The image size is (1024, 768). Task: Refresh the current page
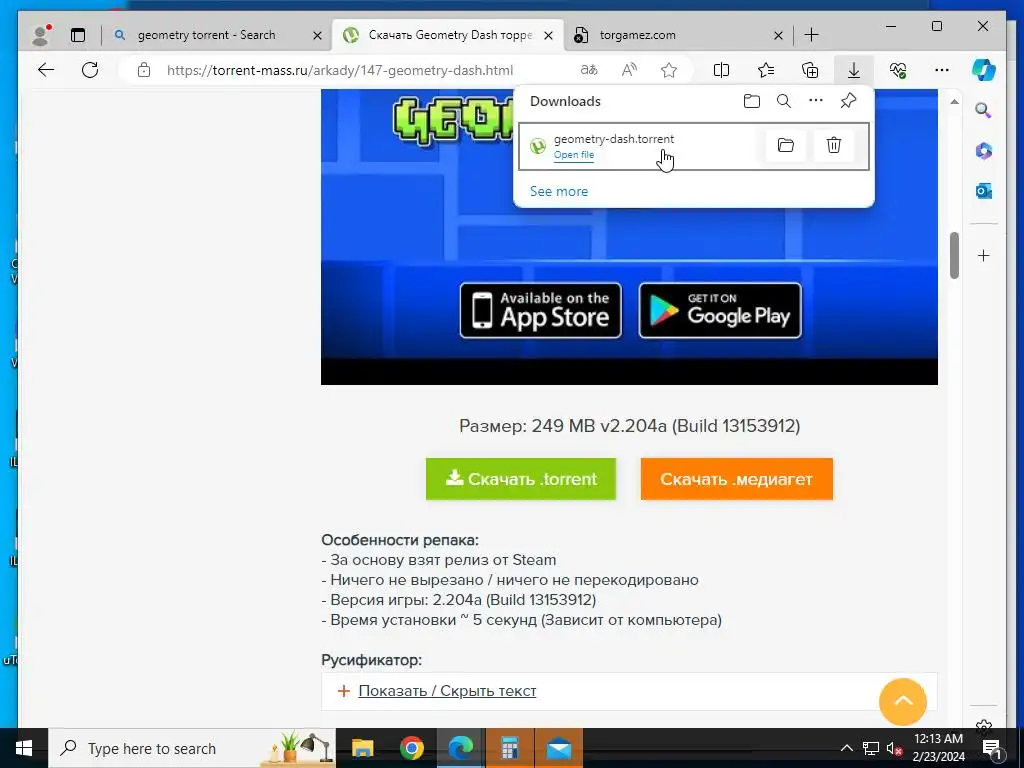[90, 70]
